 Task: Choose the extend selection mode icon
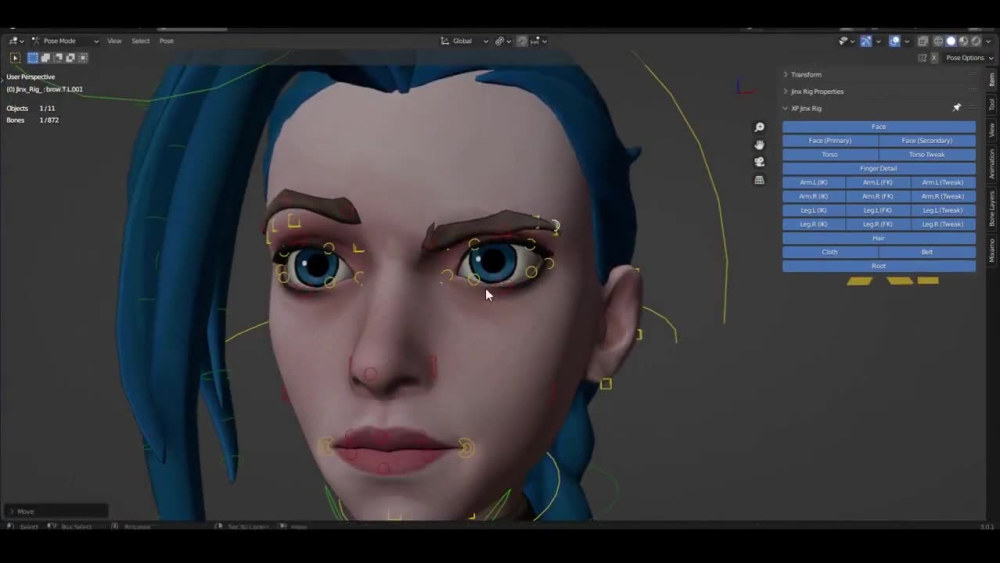46,57
